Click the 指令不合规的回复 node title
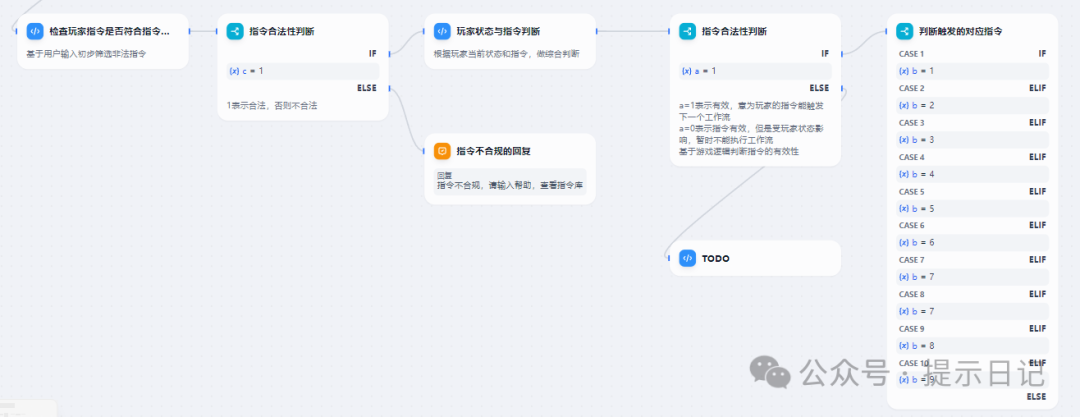This screenshot has height=417, width=1080. click(493, 151)
